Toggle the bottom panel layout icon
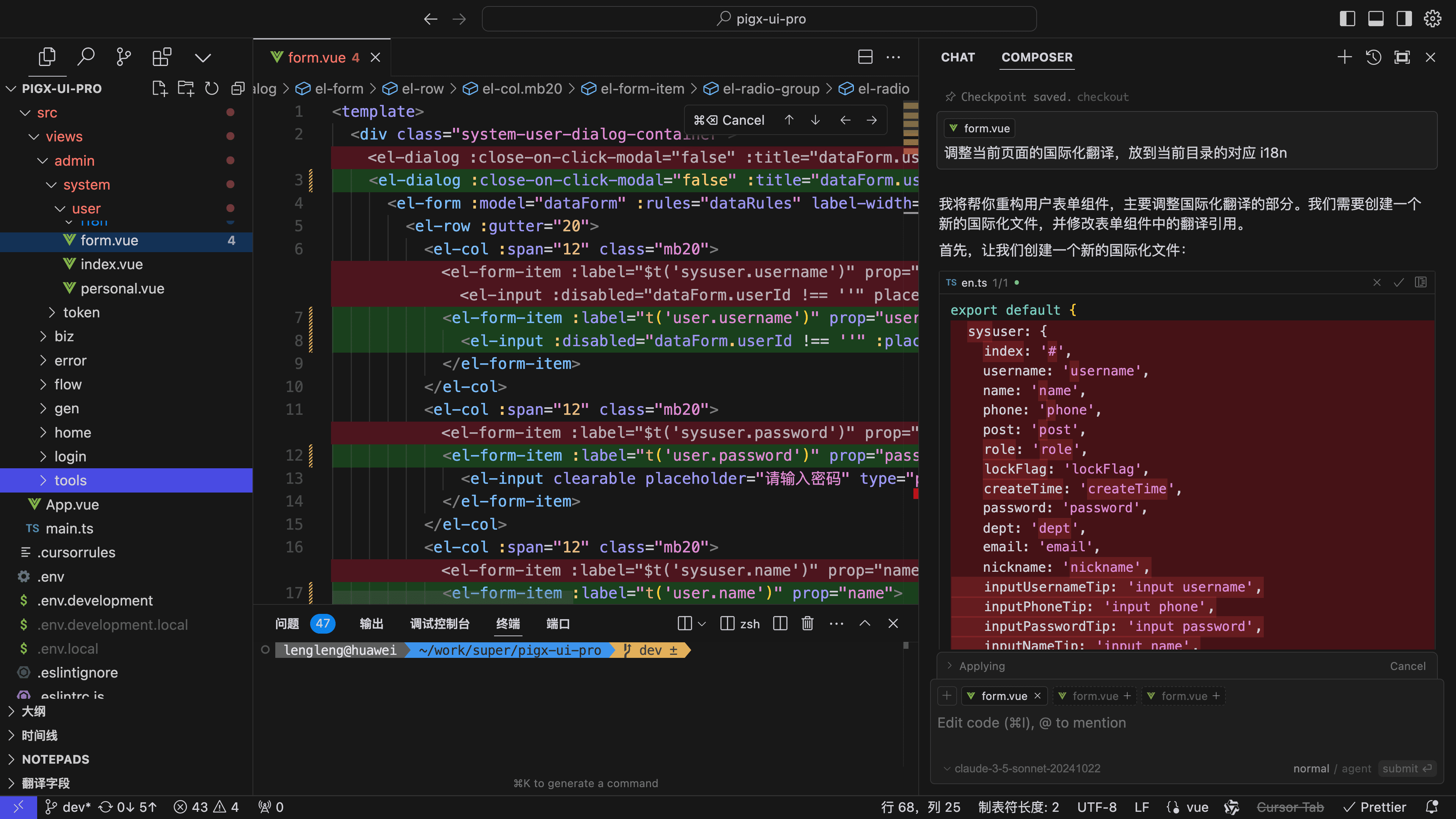The height and width of the screenshot is (819, 1456). (x=1376, y=19)
